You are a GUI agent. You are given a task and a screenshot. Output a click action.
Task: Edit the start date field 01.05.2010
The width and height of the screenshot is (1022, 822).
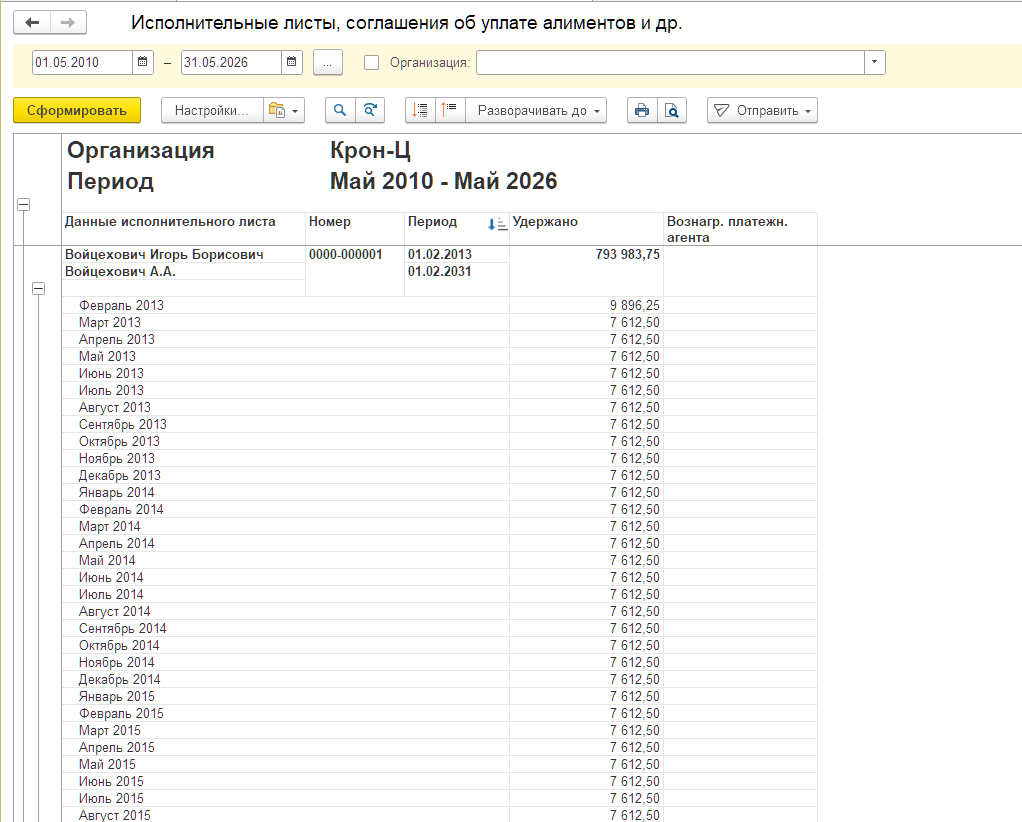[82, 63]
